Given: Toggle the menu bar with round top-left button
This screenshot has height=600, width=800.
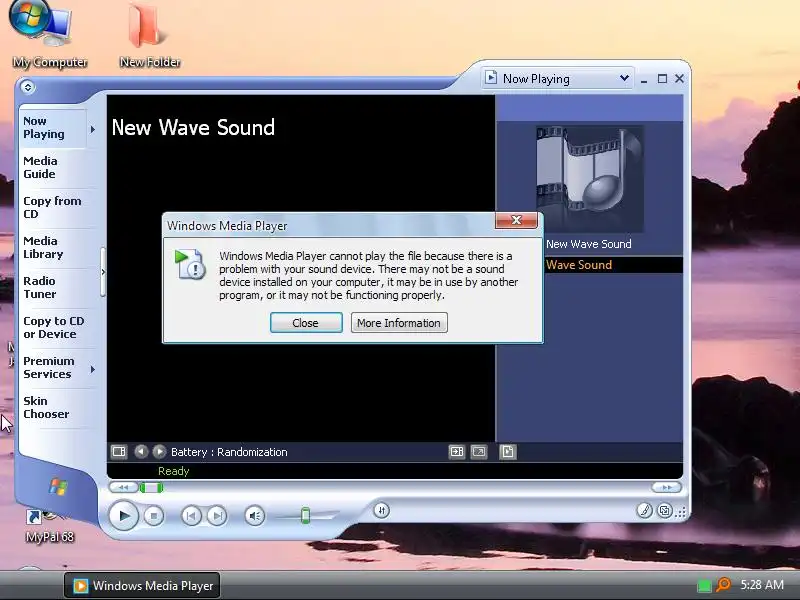Looking at the screenshot, I should [28, 87].
